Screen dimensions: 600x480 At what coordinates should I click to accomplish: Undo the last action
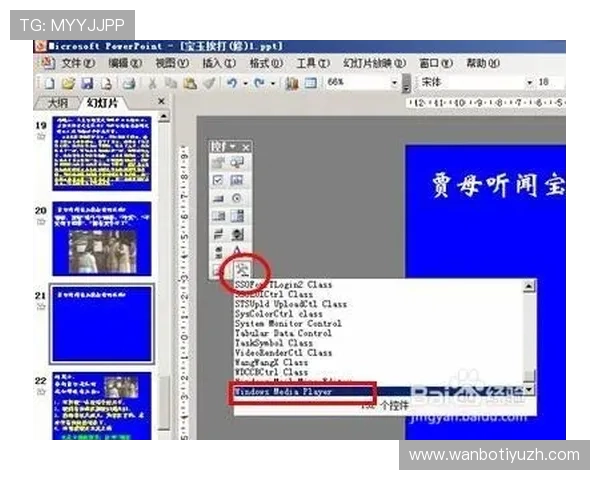(232, 83)
